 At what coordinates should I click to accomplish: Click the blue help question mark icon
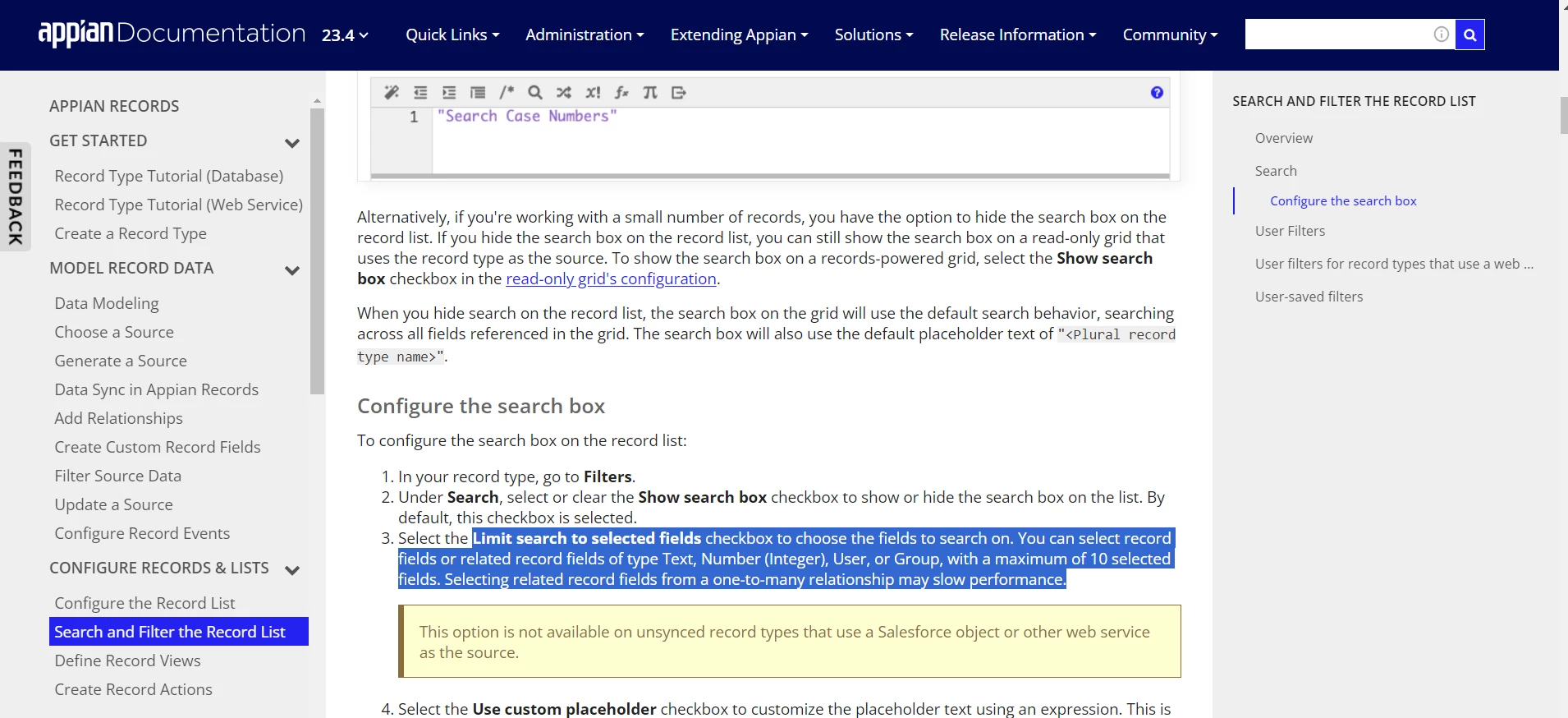point(1157,92)
